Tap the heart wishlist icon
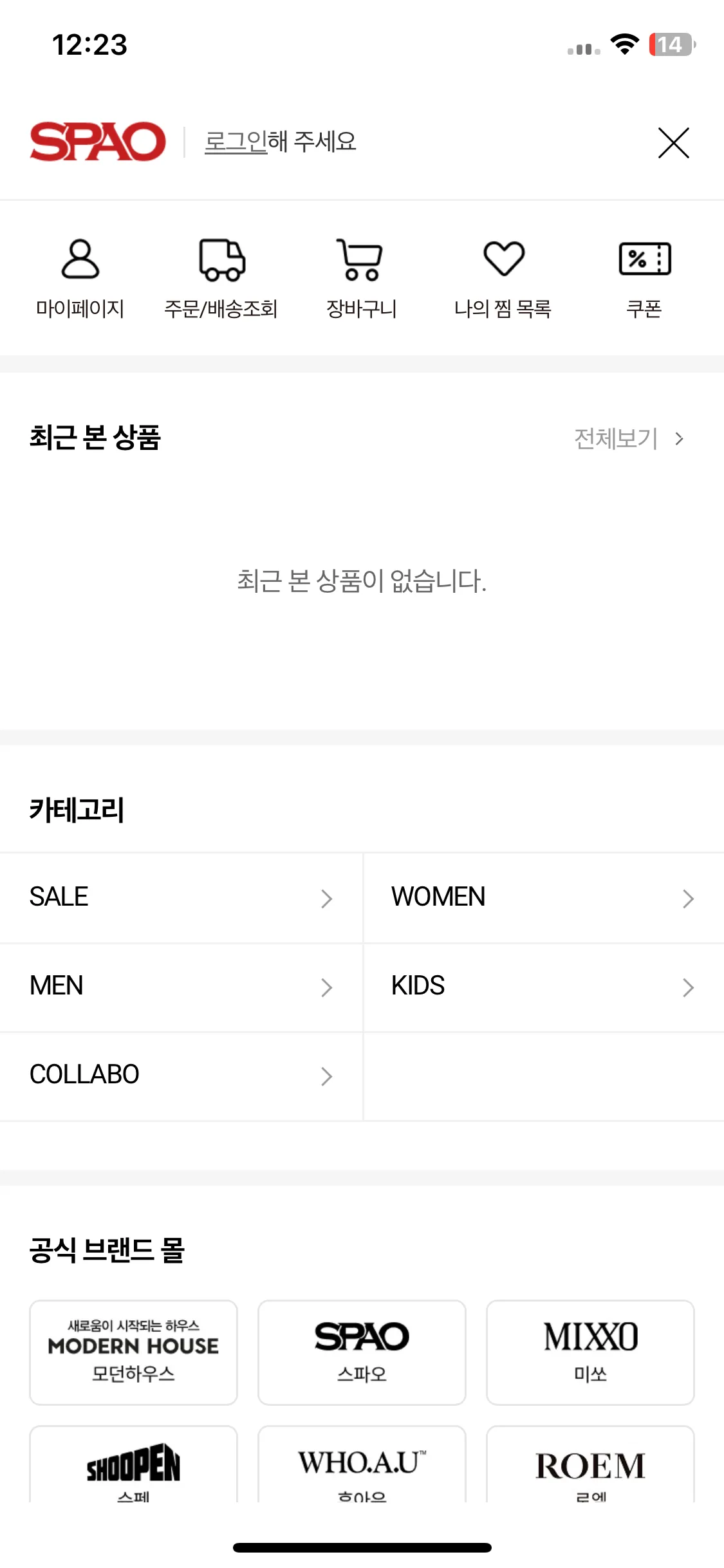 tap(504, 258)
